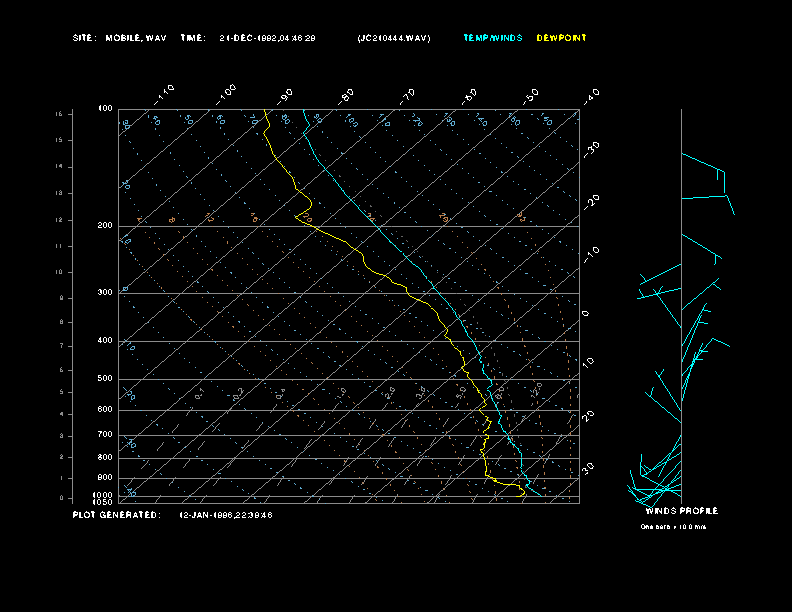
Task: Click the -80 temperature axis label
Action: coord(346,96)
